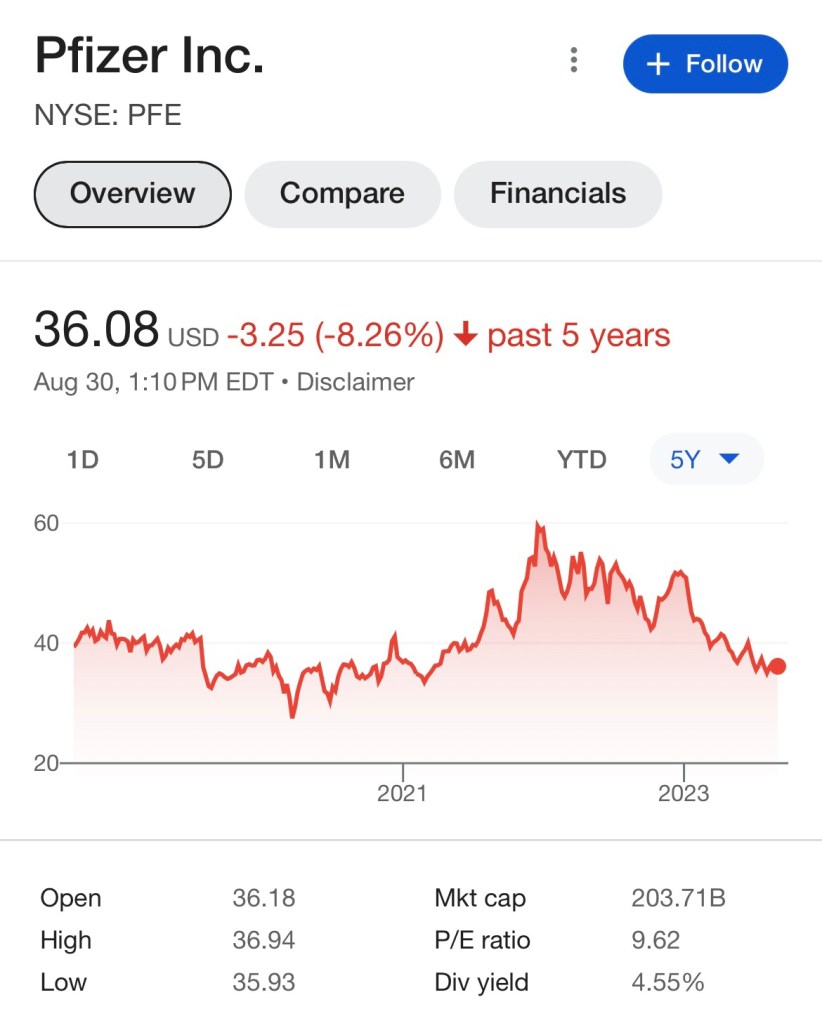Viewport: 822px width, 1023px height.
Task: Open the Compare tab
Action: (x=342, y=193)
